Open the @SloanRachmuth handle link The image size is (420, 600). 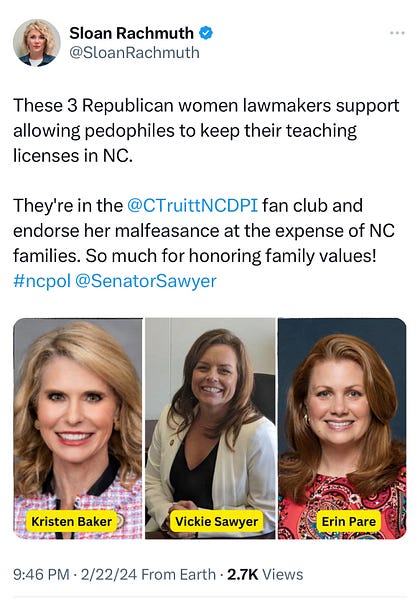click(x=134, y=52)
